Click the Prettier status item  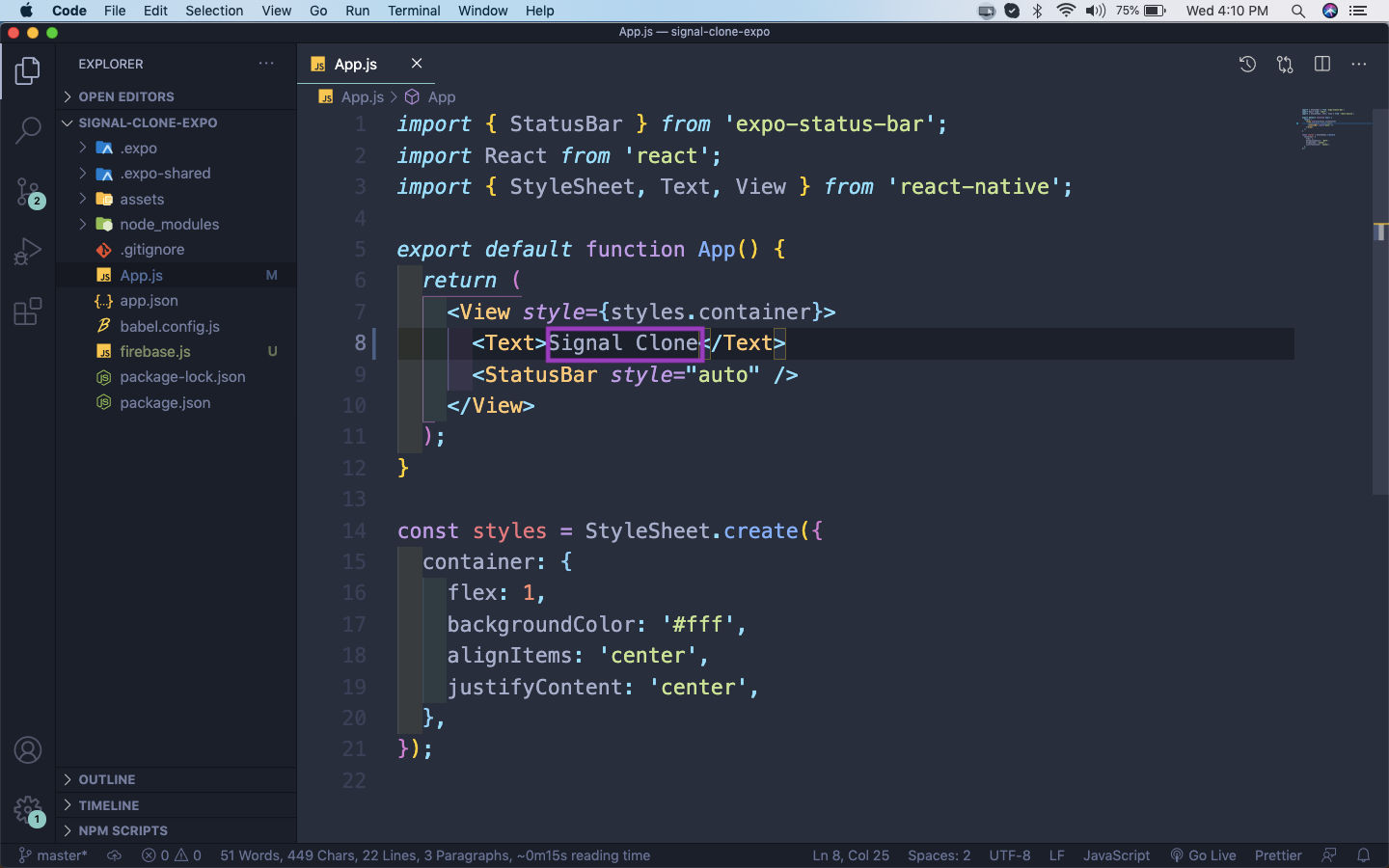1278,855
